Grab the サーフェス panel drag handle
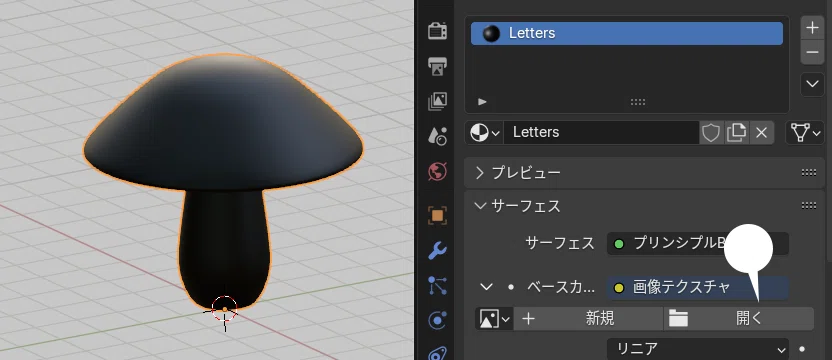Viewport: 832px width, 360px height. (x=809, y=205)
